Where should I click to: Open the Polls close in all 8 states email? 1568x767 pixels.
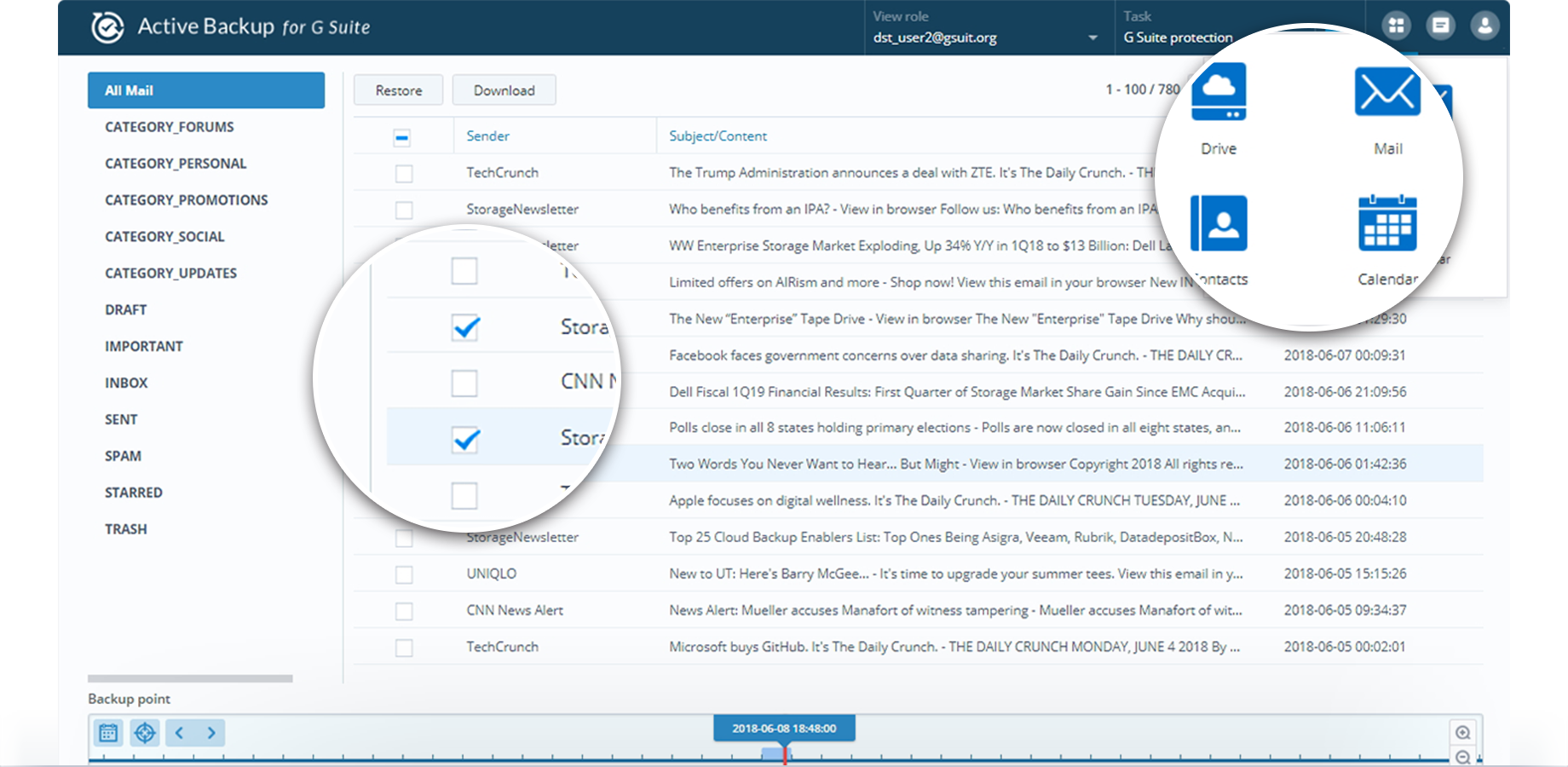(954, 428)
